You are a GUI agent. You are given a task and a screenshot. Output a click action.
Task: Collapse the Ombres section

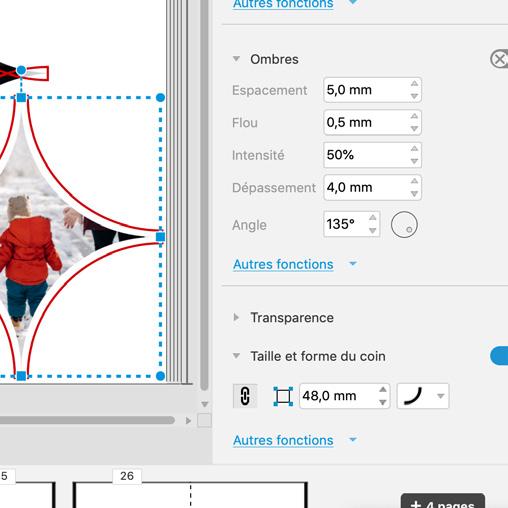point(236,59)
